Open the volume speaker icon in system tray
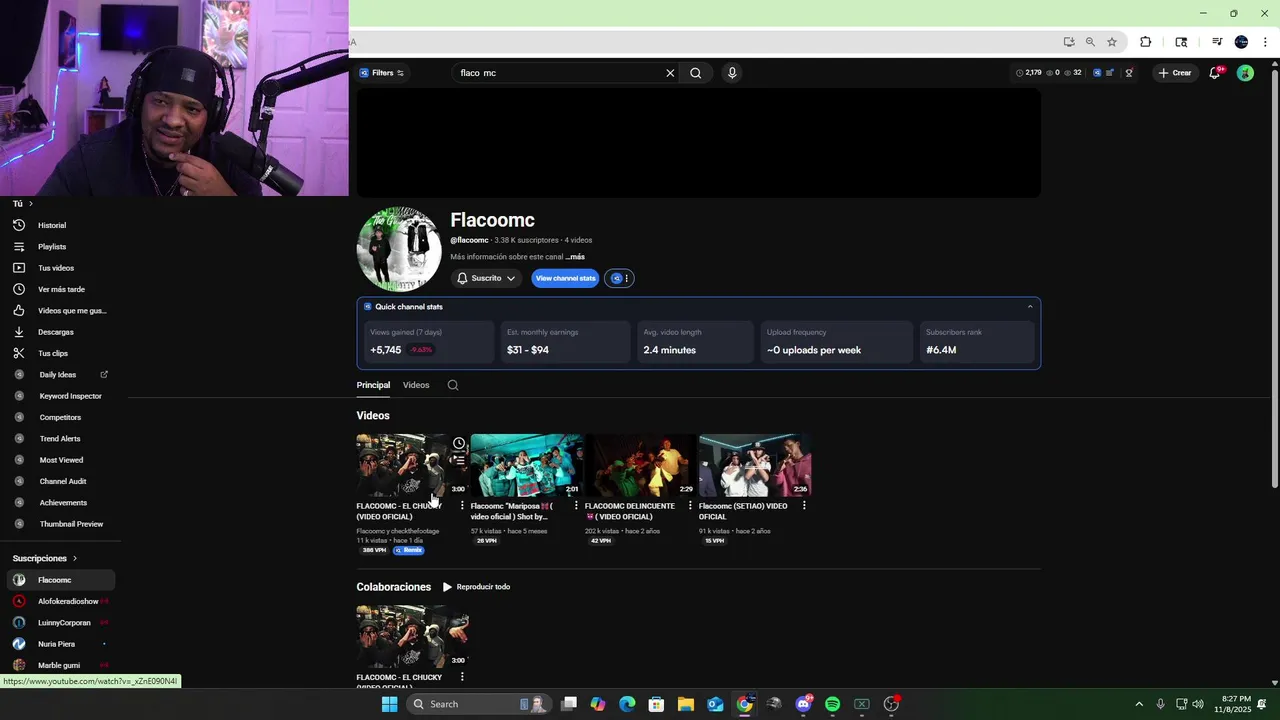This screenshot has width=1280, height=720. tap(1198, 704)
